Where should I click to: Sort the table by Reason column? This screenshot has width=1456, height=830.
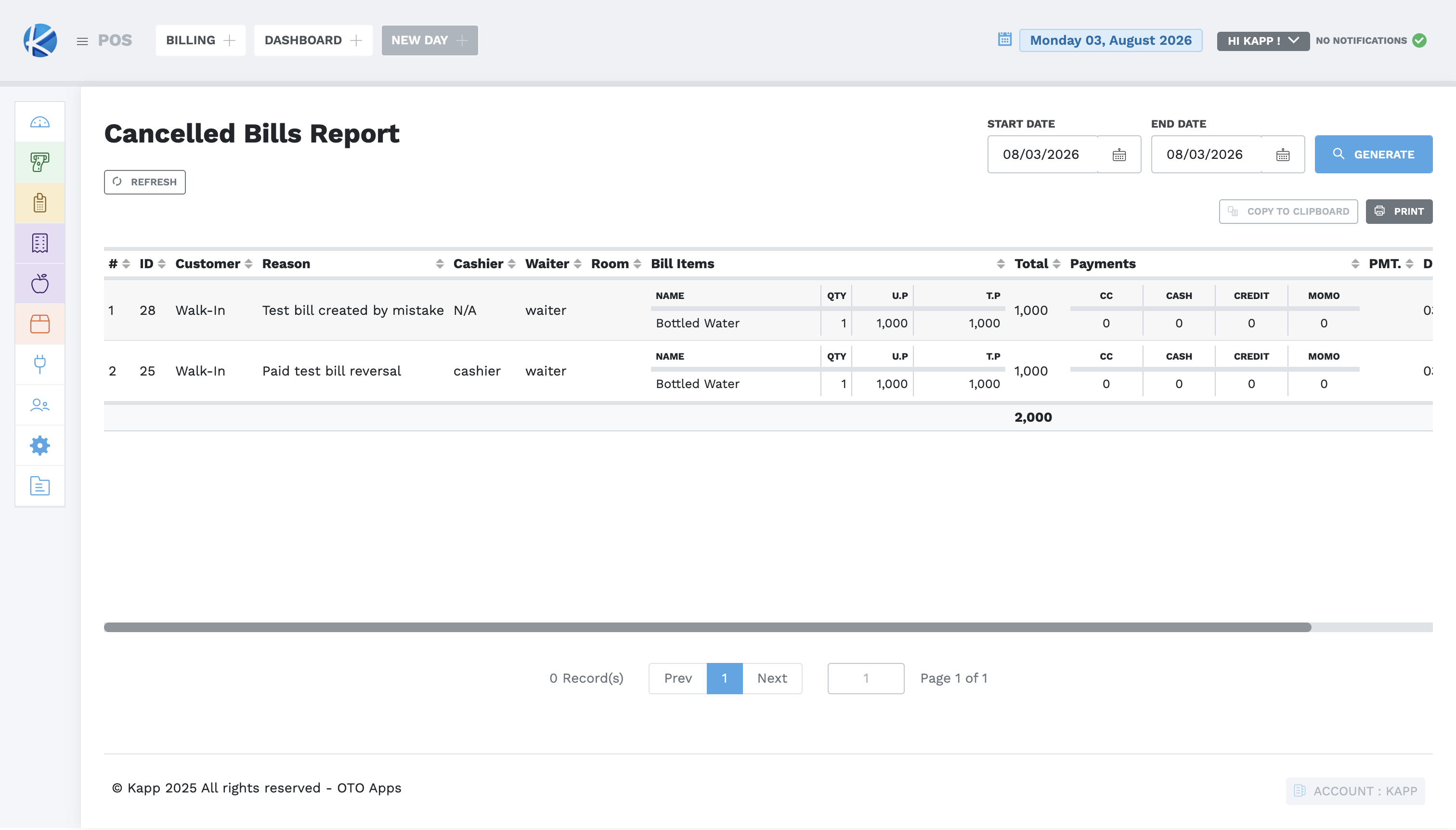pos(440,264)
